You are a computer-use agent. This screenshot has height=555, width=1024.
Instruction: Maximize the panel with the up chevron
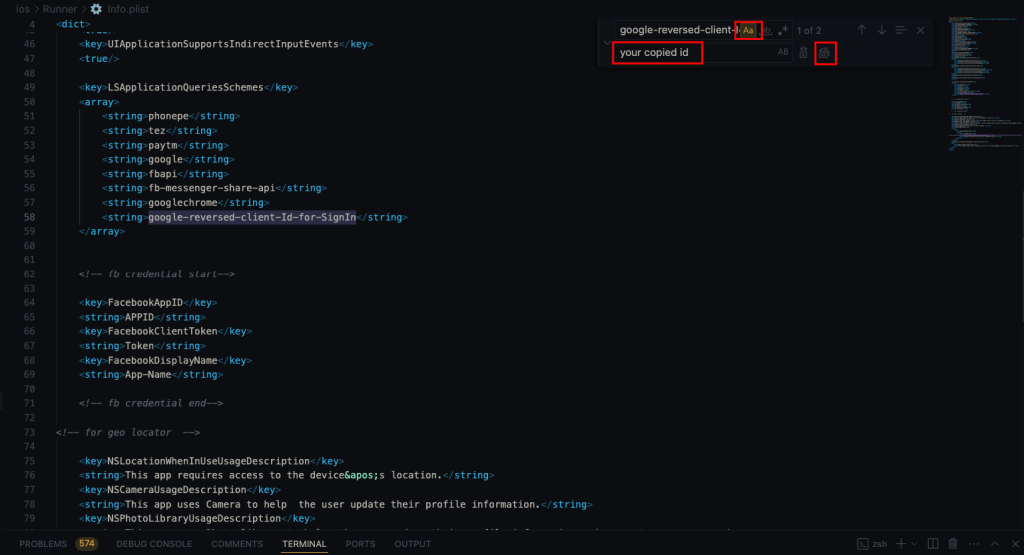[x=995, y=544]
